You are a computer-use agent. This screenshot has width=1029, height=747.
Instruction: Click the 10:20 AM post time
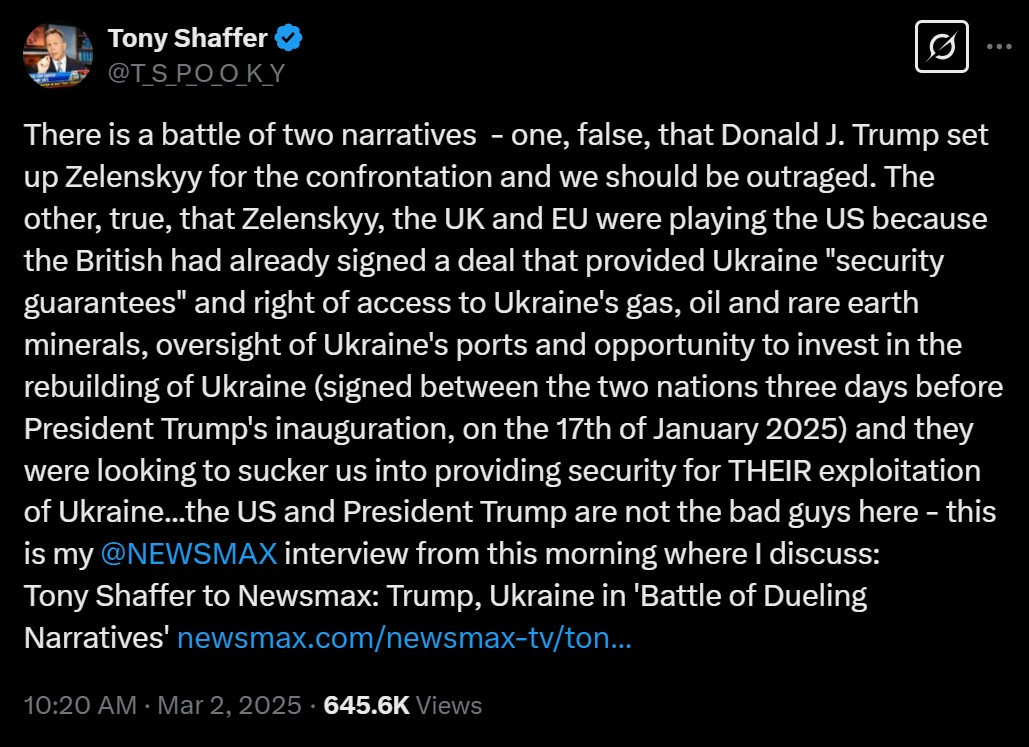pyautogui.click(x=79, y=705)
